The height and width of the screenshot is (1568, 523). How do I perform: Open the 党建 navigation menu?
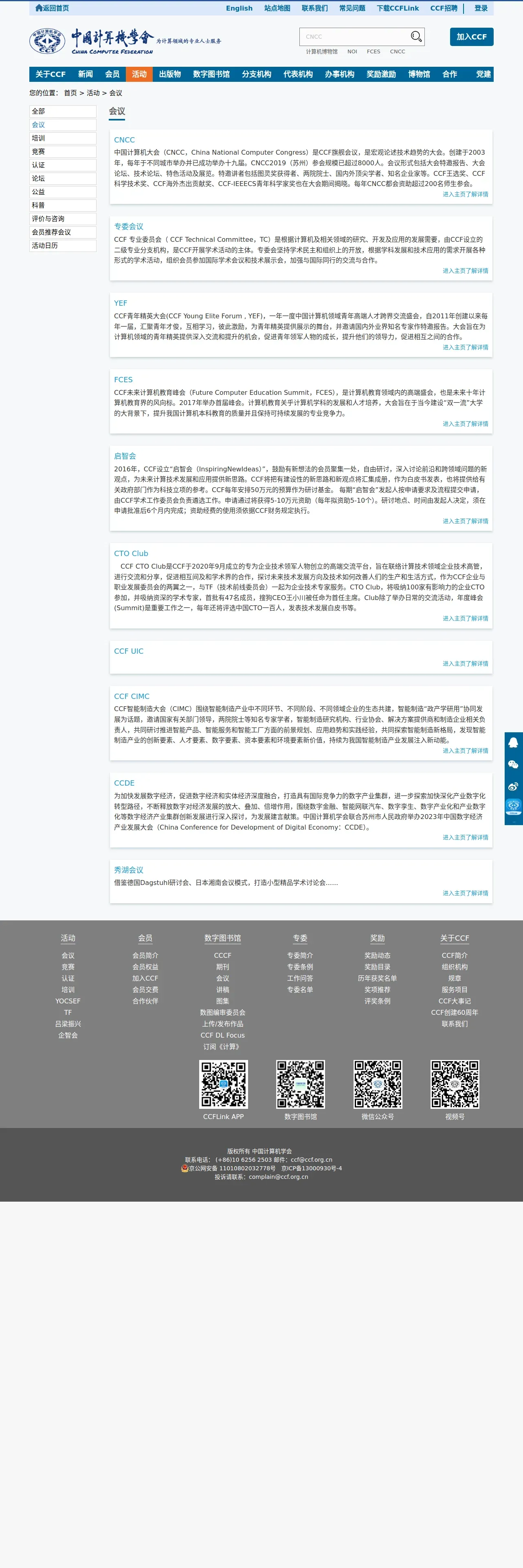(x=483, y=74)
